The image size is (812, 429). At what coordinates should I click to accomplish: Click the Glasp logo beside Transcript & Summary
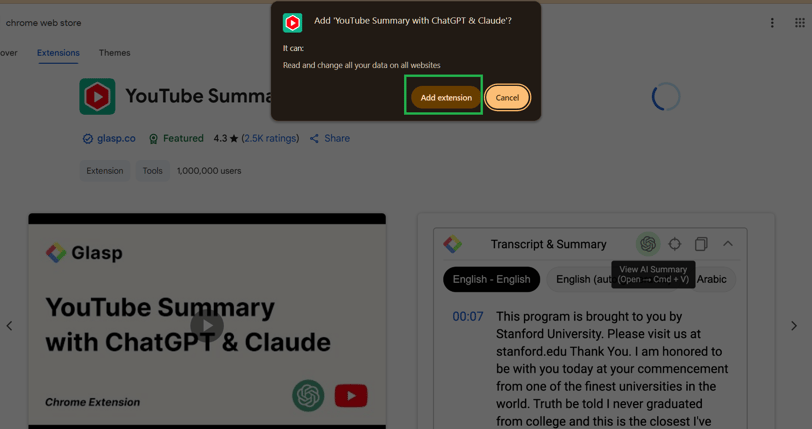pos(453,244)
